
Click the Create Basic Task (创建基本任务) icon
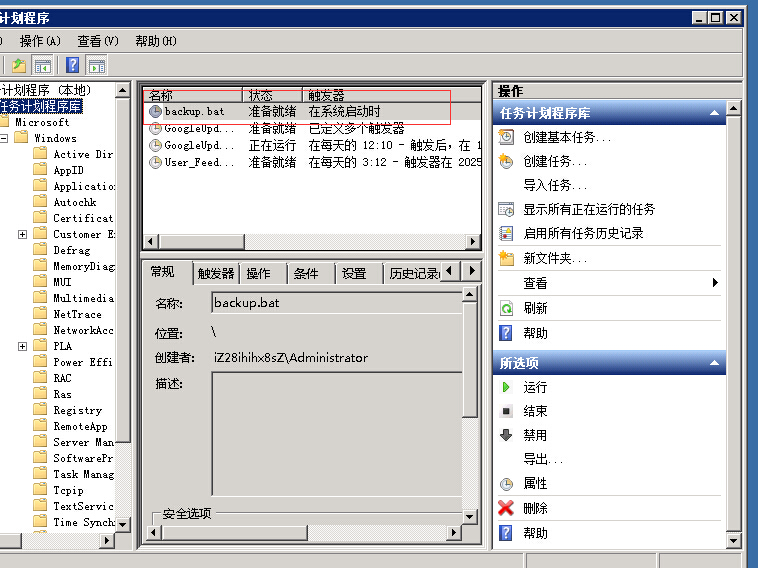click(507, 137)
